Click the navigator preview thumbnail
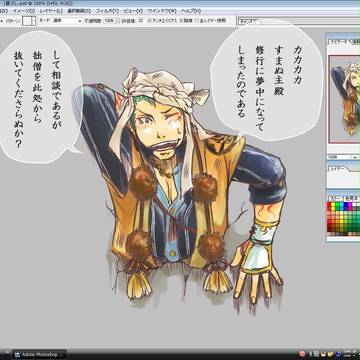360x360 pixels. tap(345, 99)
